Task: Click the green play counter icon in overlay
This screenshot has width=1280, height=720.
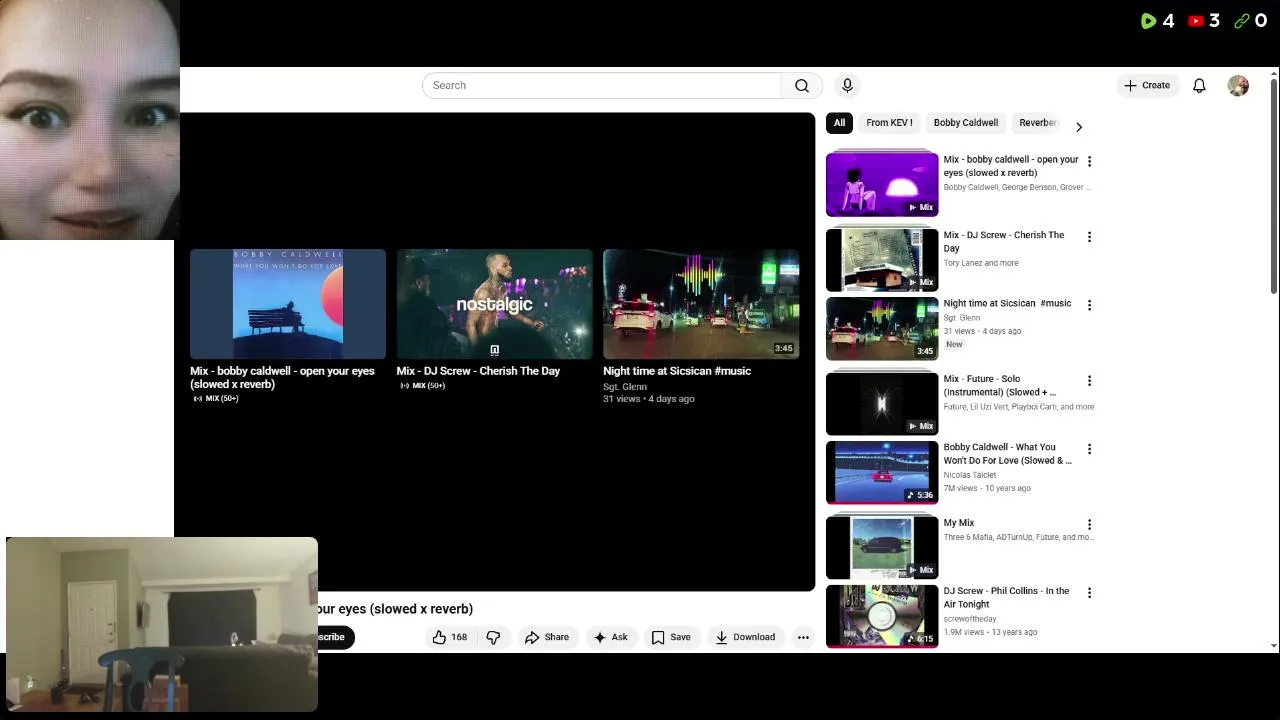Action: [1148, 20]
